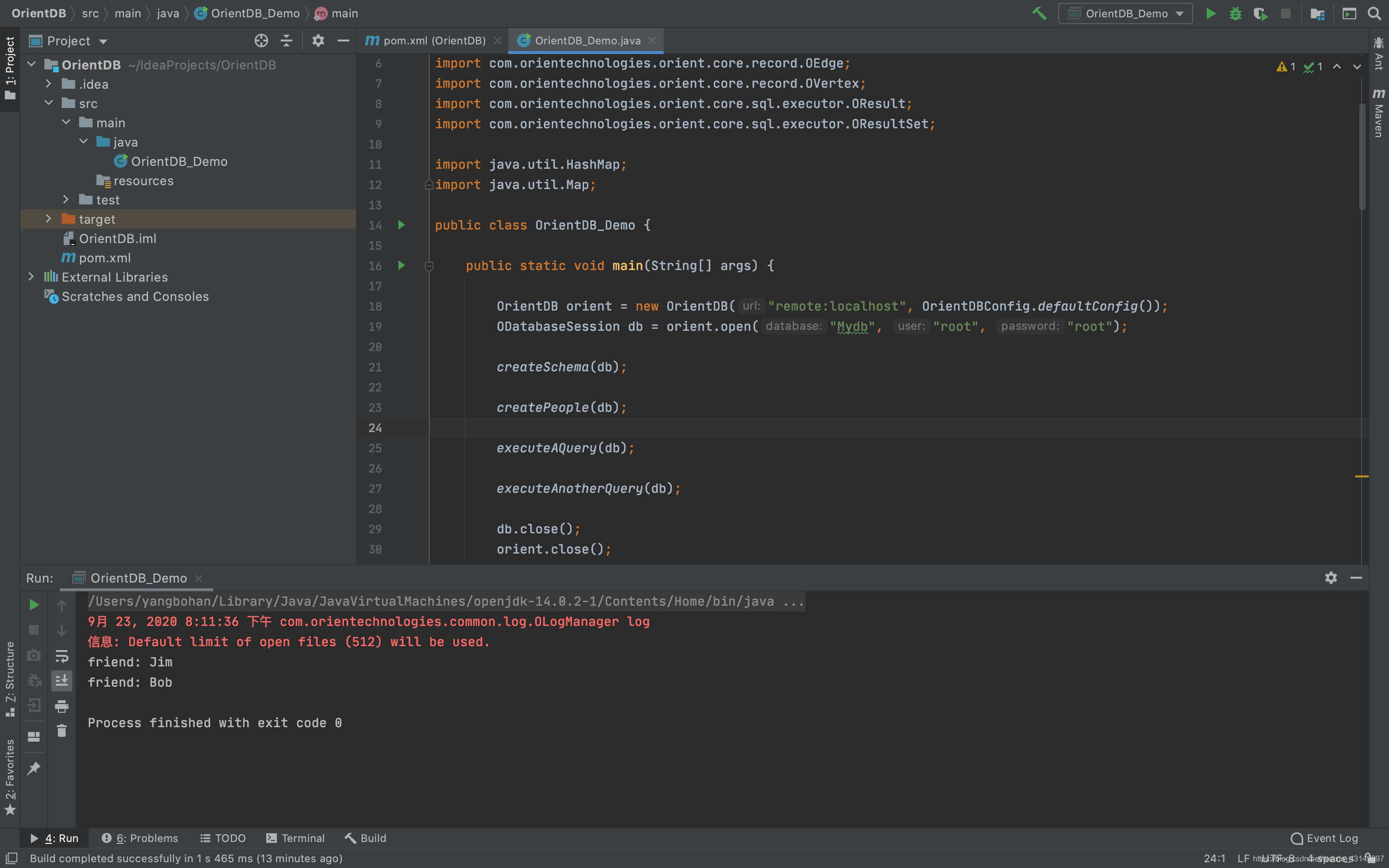
Task: Click the 6: Problems button
Action: (x=140, y=838)
